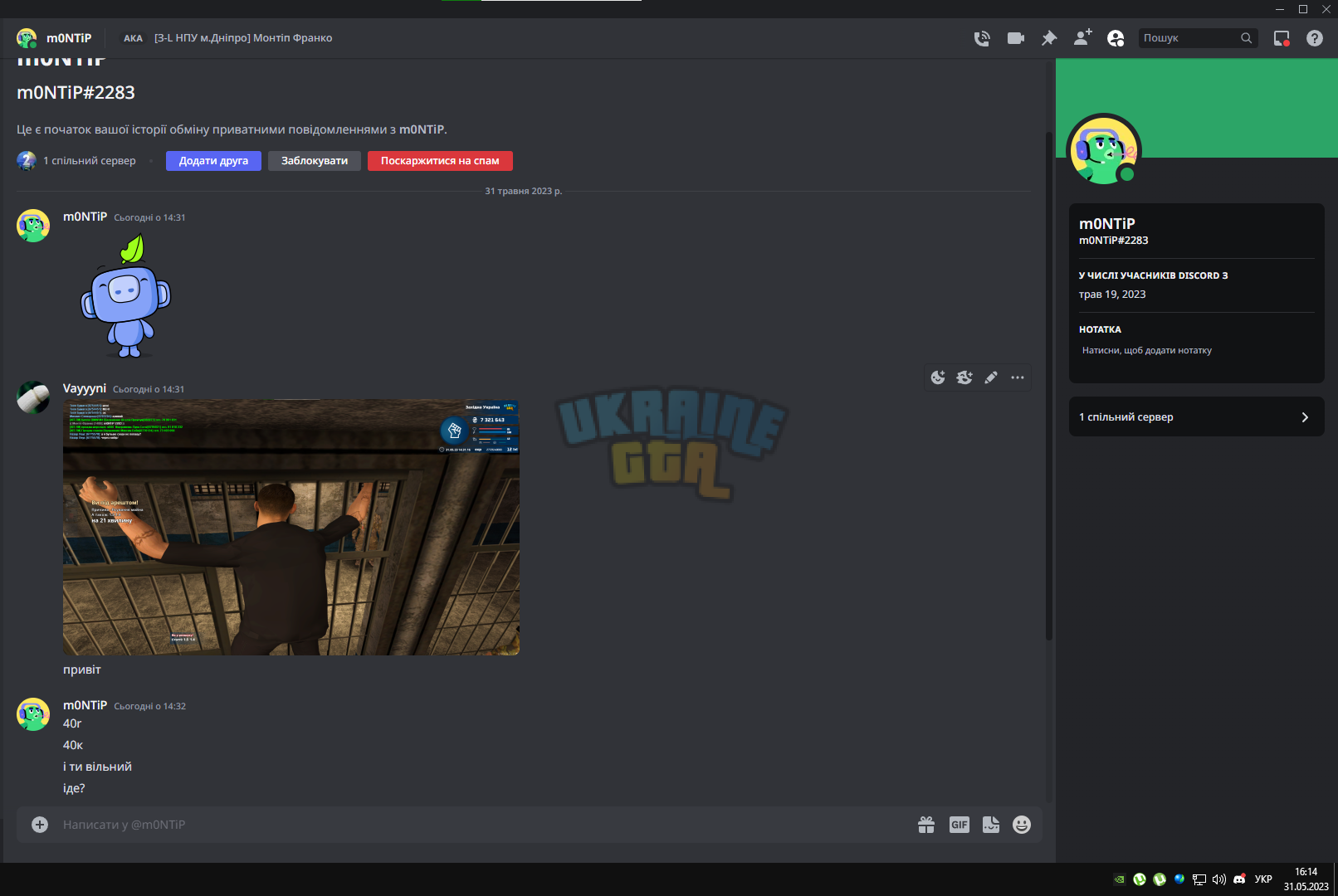Viewport: 1338px width, 896px height.
Task: Click the message text "40г"
Action: click(72, 723)
